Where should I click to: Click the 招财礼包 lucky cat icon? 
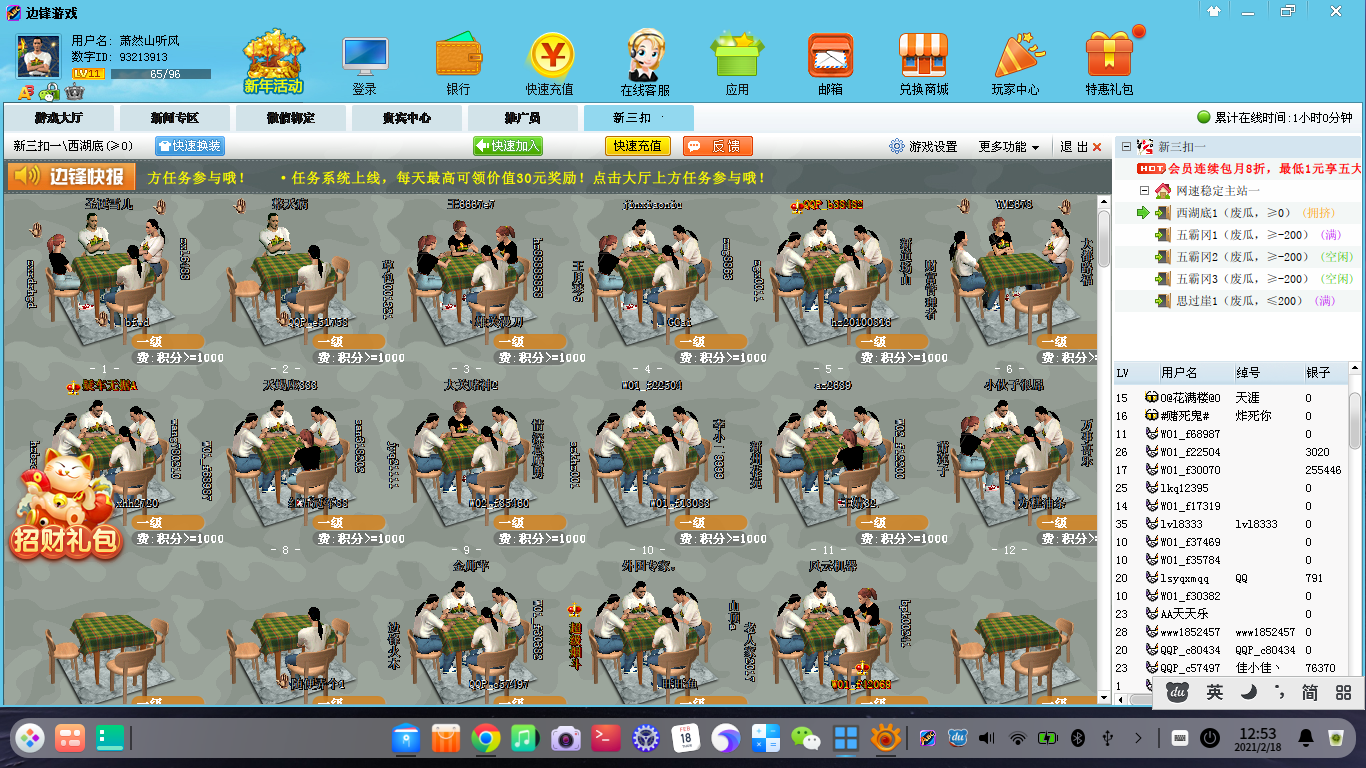click(x=66, y=503)
